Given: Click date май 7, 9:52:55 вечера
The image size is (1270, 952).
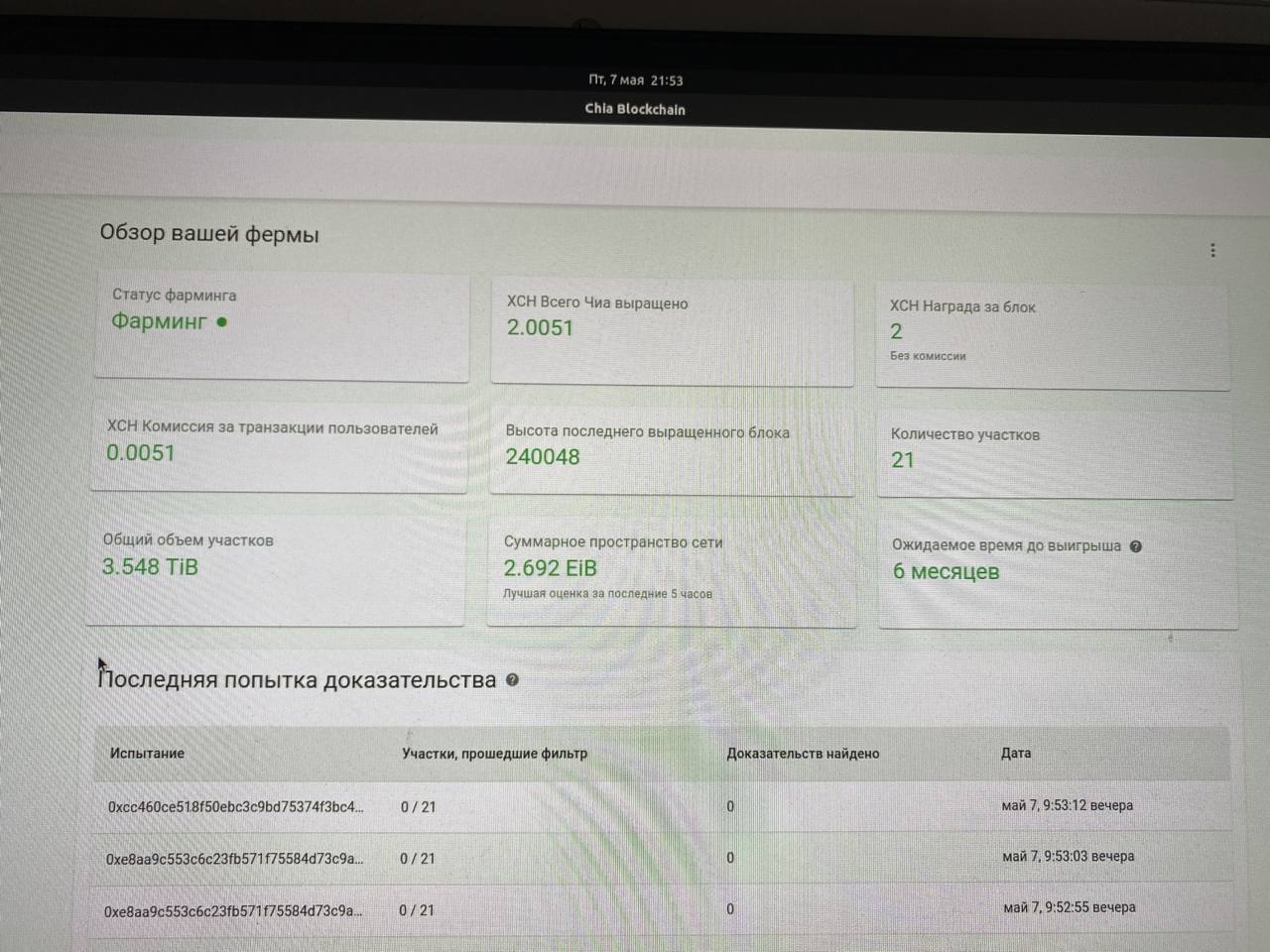Looking at the screenshot, I should (1070, 906).
